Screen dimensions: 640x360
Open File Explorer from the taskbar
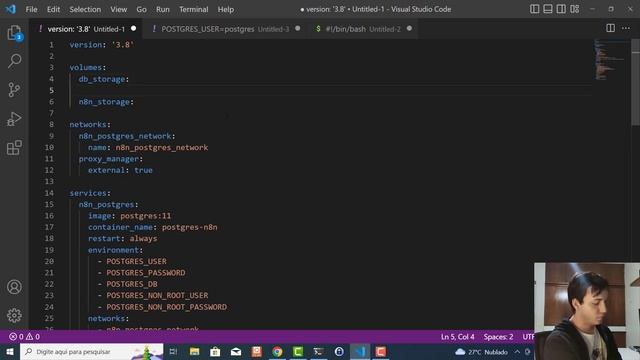tap(194, 351)
